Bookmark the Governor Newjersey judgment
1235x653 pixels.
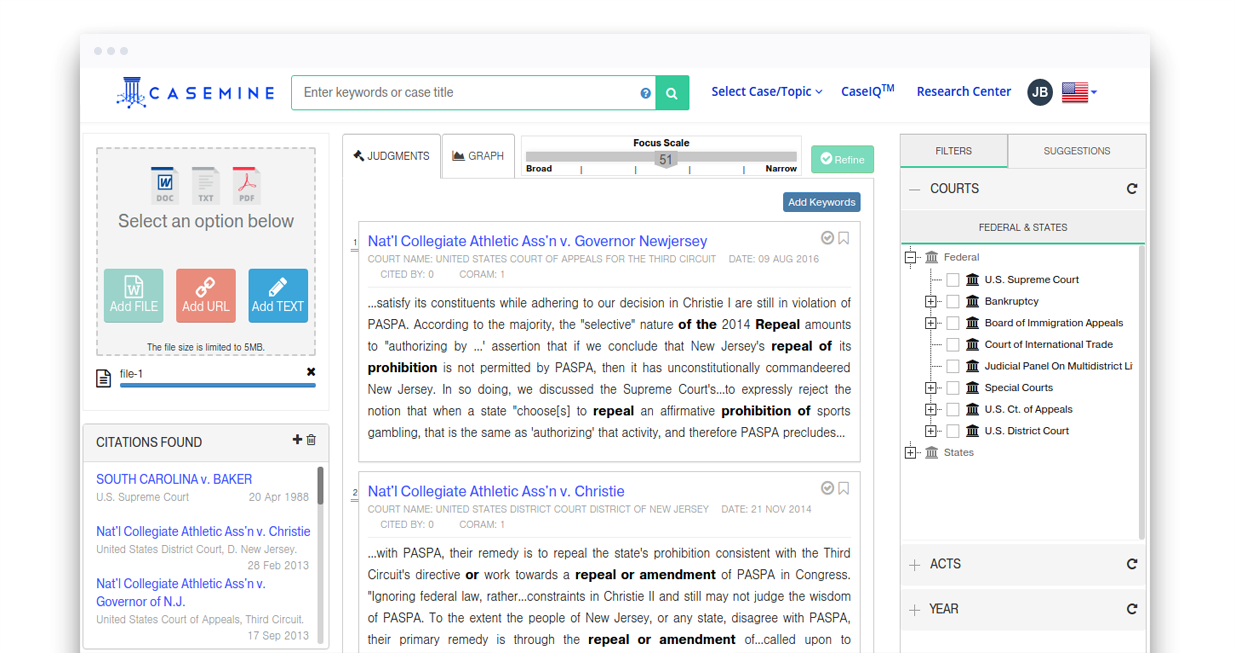(x=844, y=238)
